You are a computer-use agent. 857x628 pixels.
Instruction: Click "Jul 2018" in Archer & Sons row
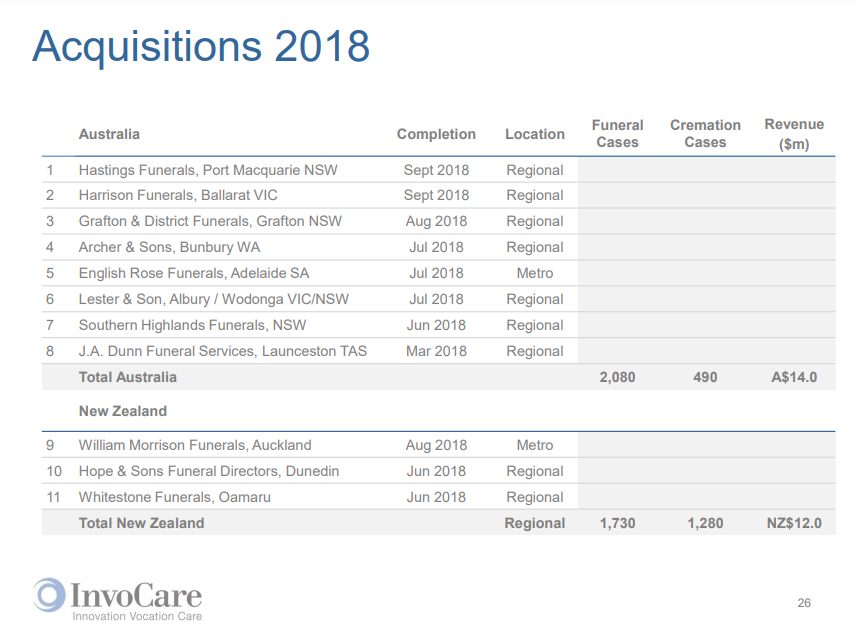436,247
